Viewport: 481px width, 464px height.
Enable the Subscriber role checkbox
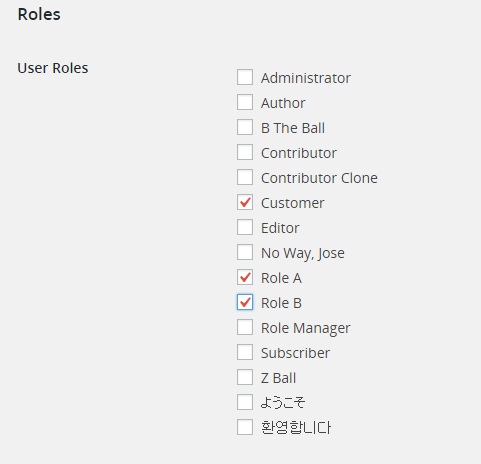(245, 352)
